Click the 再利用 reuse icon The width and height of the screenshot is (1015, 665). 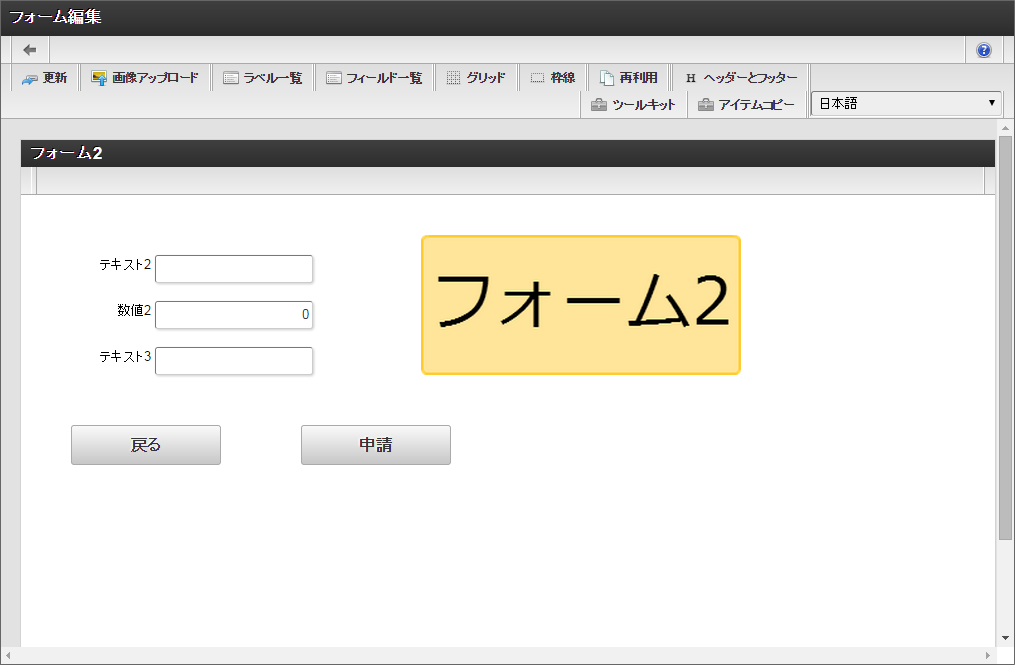[628, 77]
